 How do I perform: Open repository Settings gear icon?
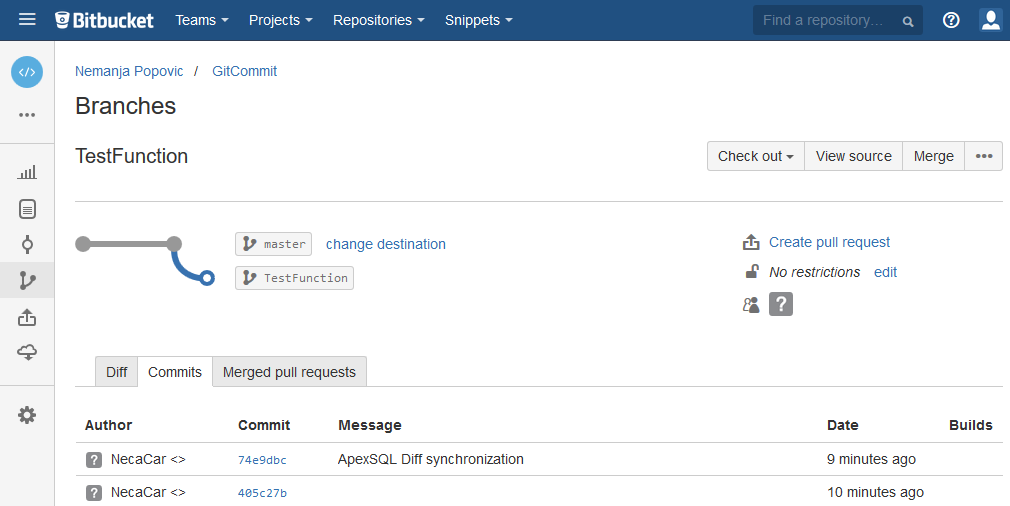click(x=27, y=415)
